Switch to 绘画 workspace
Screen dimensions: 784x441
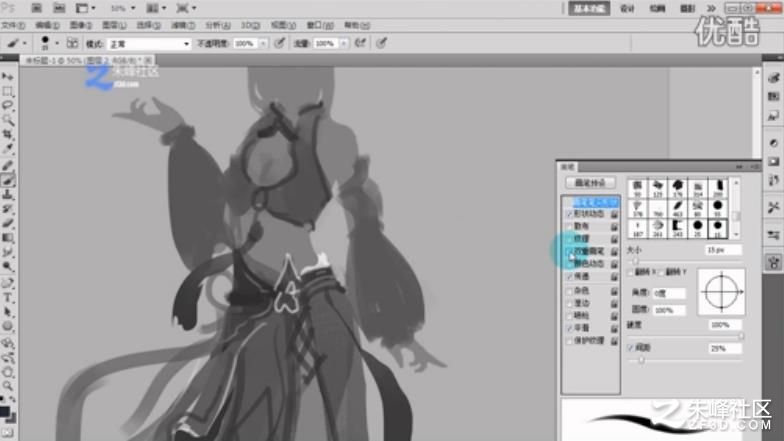657,8
